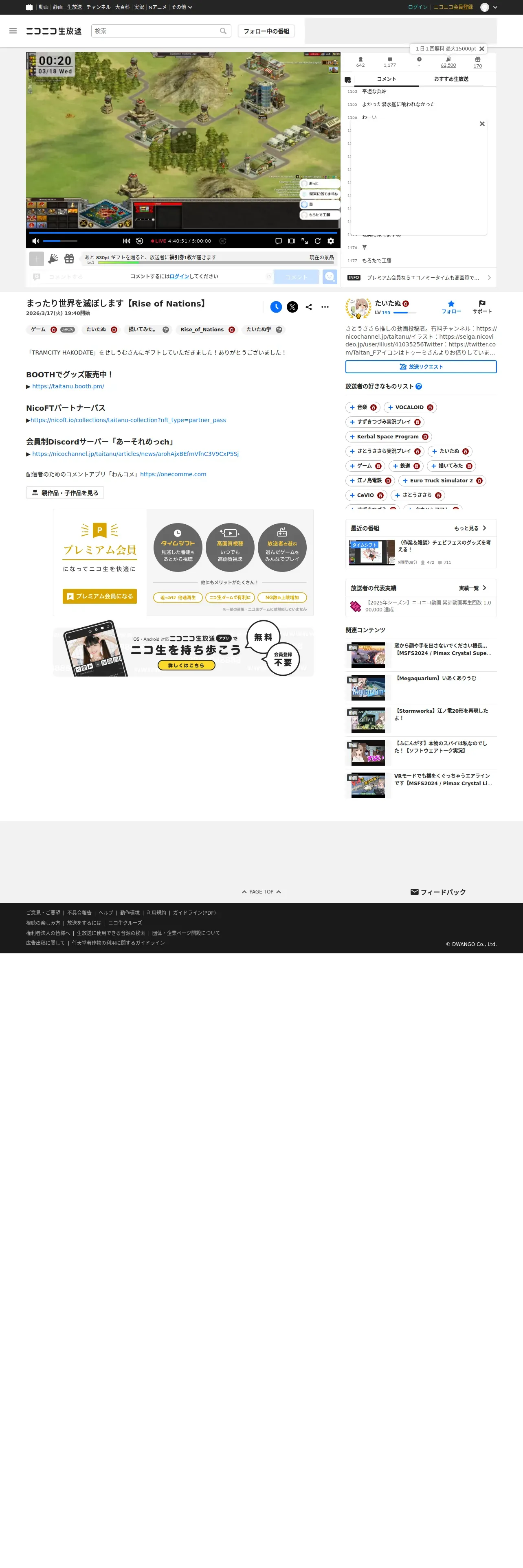Open the hamburger side menu
The width and height of the screenshot is (523, 1568).
pyautogui.click(x=13, y=31)
